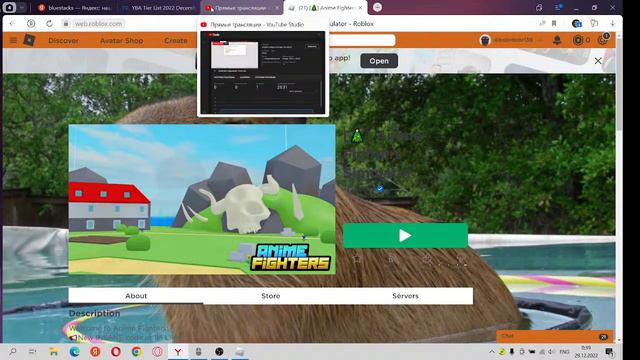Screen dimensions: 640x360
Task: Click the Anime Fighters game thumbnail
Action: coord(202,199)
